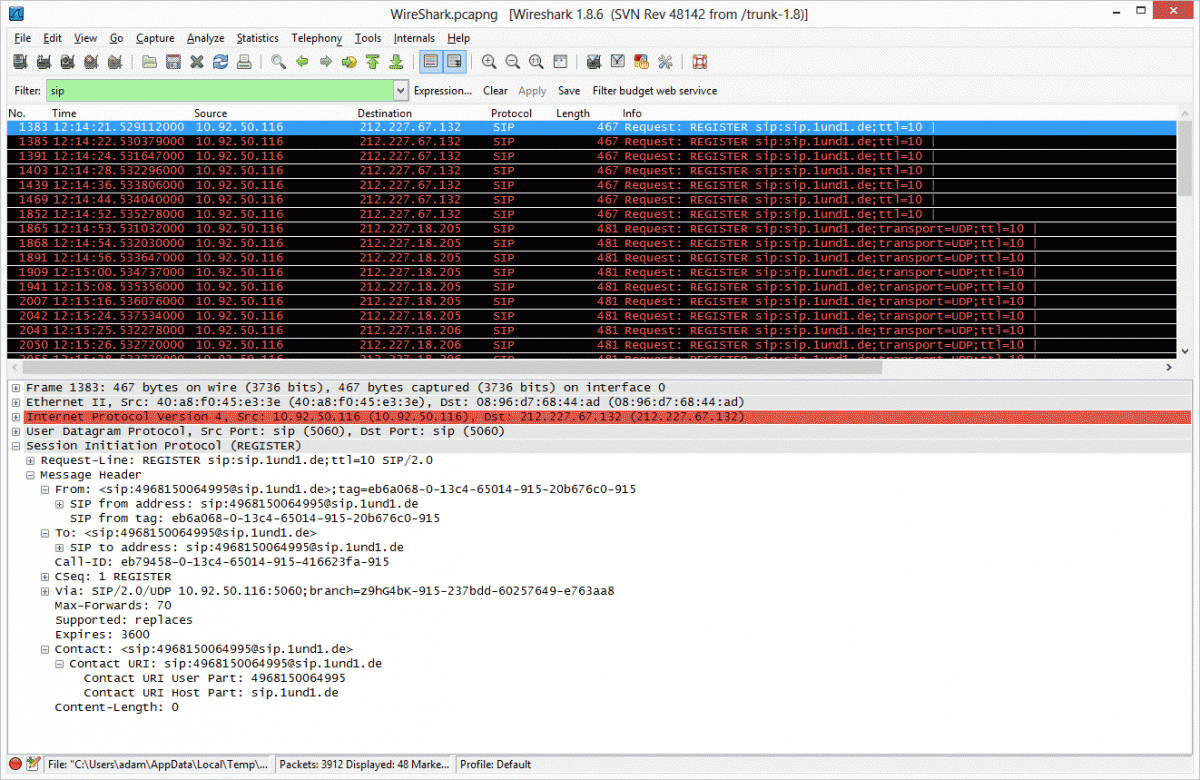Screen dimensions: 1200x780
Task: Expand the Internet Protocol Version 4 node
Action: pos(16,416)
